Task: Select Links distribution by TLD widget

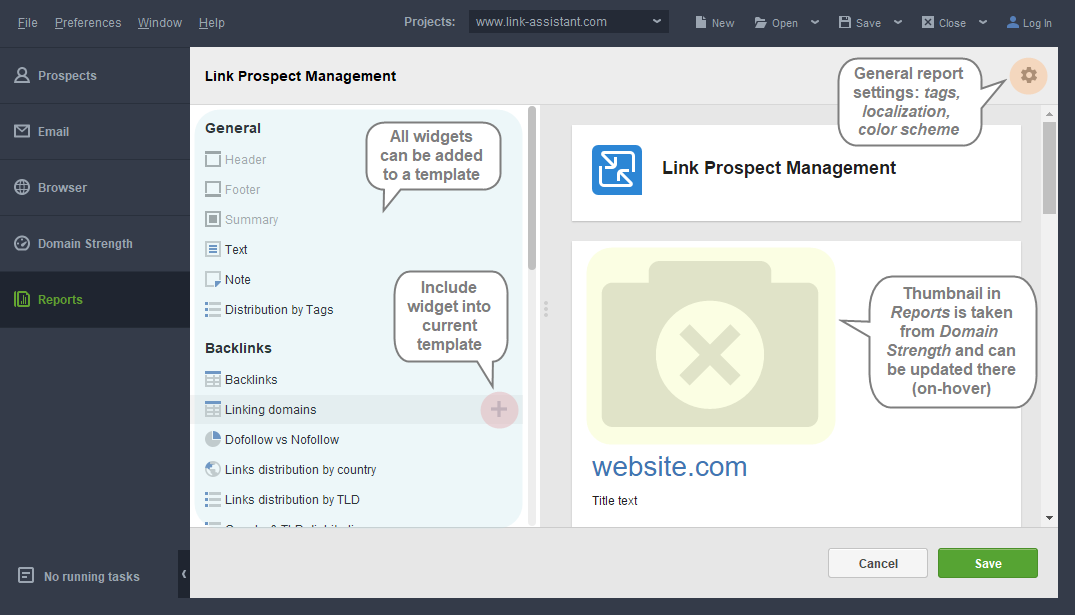Action: pos(282,500)
